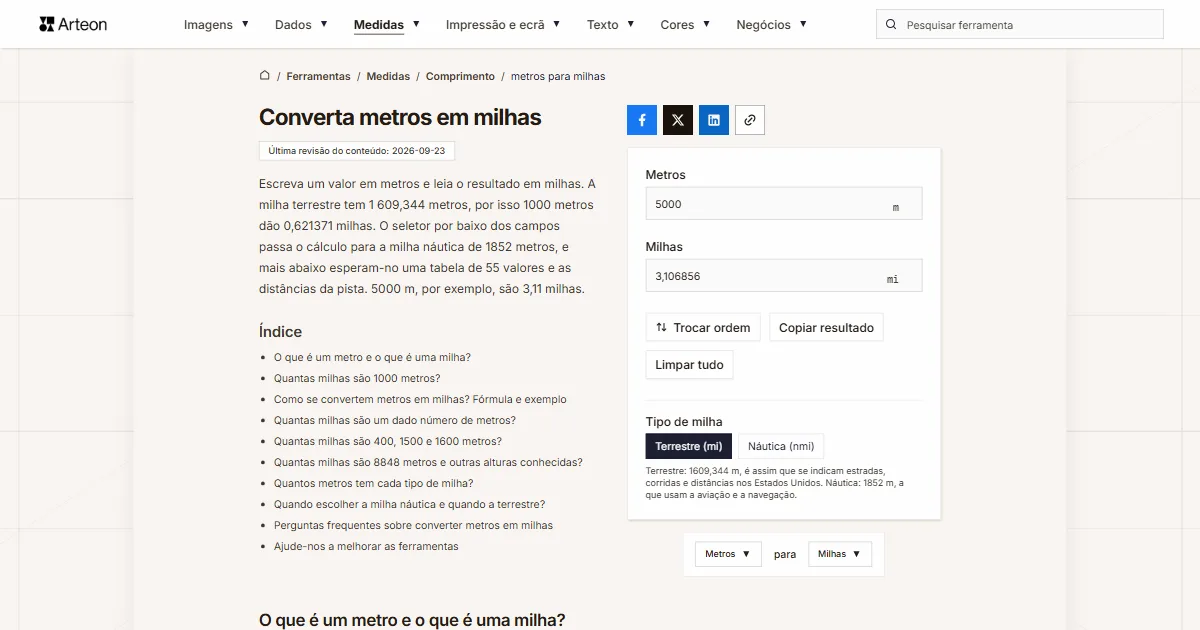Viewport: 1200px width, 630px height.
Task: Open the Dados menu
Action: (301, 24)
